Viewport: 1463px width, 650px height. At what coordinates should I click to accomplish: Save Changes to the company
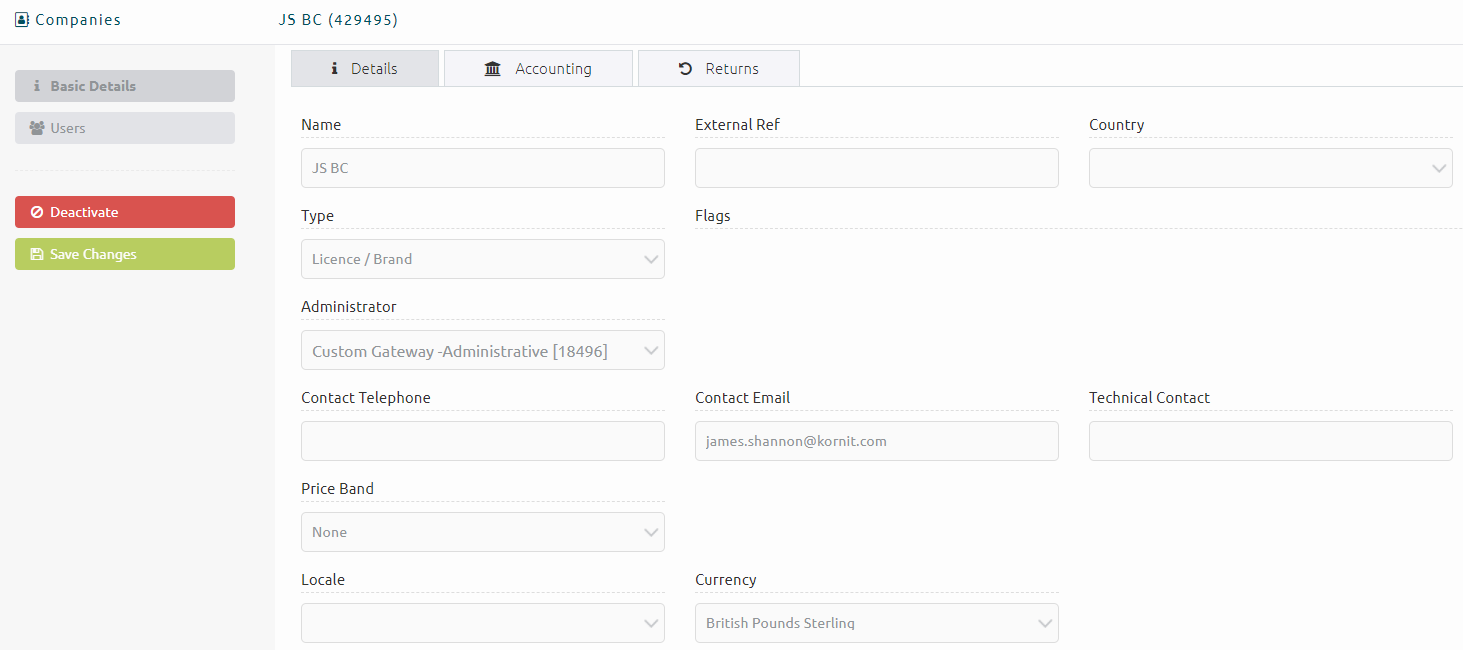(x=125, y=254)
